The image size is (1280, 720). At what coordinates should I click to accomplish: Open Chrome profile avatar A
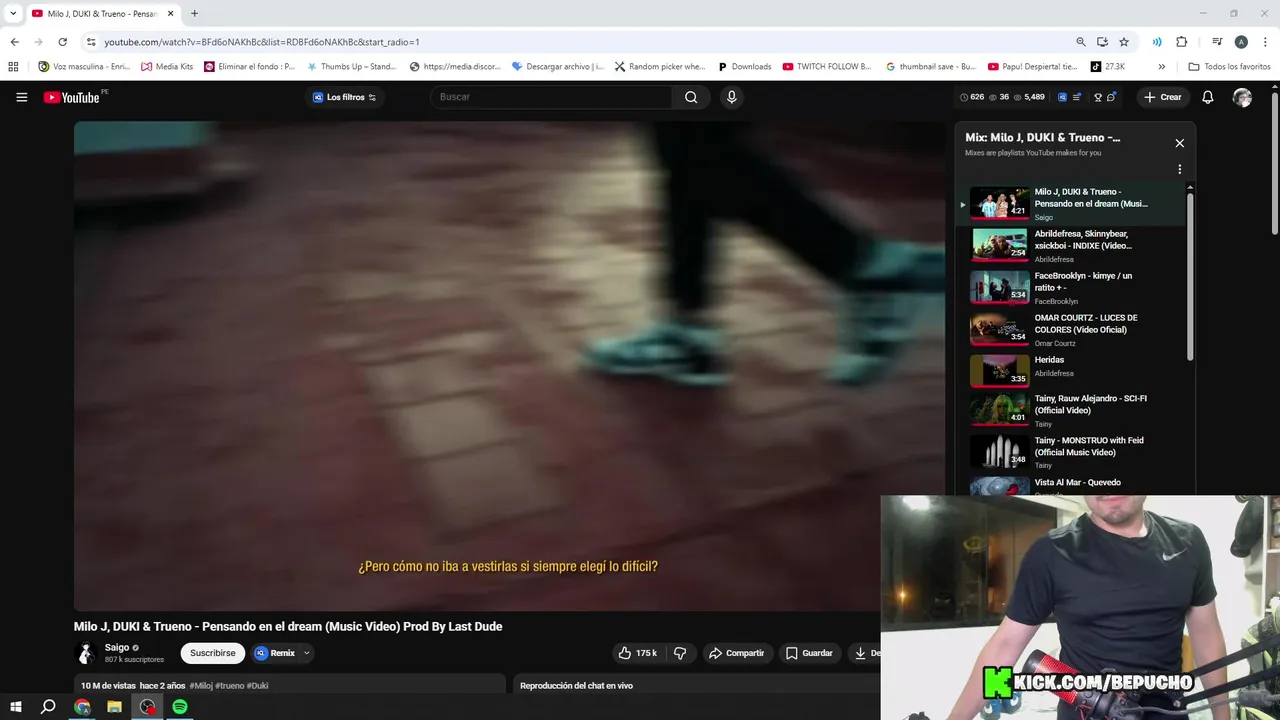(1241, 42)
